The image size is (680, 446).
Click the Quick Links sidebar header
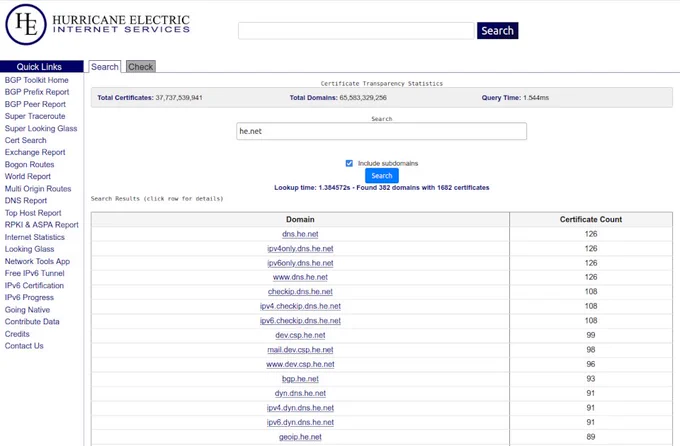[42, 66]
